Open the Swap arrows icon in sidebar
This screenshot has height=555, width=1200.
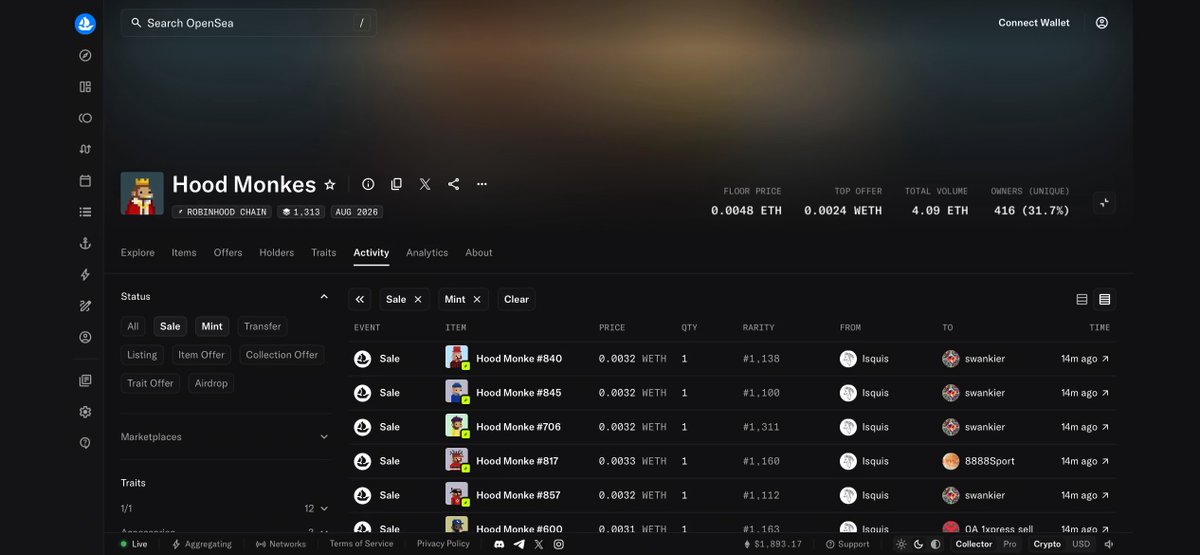tap(85, 149)
